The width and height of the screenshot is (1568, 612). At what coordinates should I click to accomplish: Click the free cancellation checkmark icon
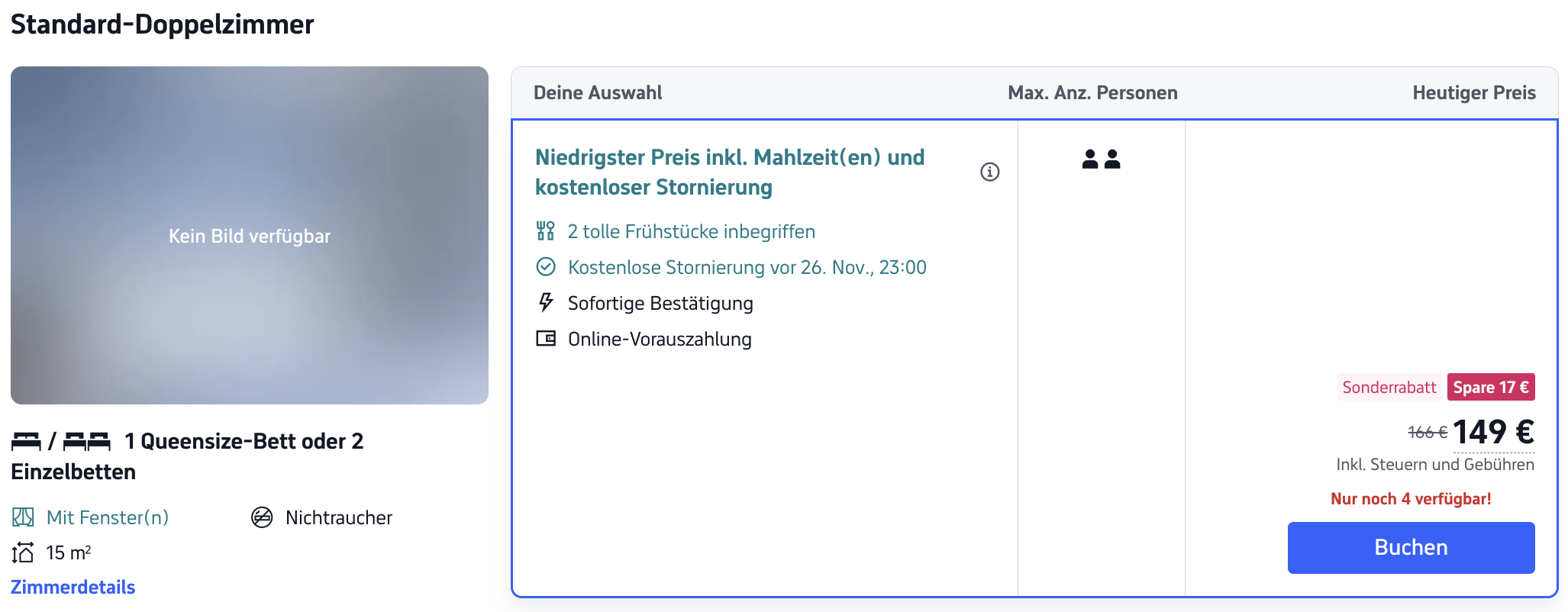tap(546, 267)
